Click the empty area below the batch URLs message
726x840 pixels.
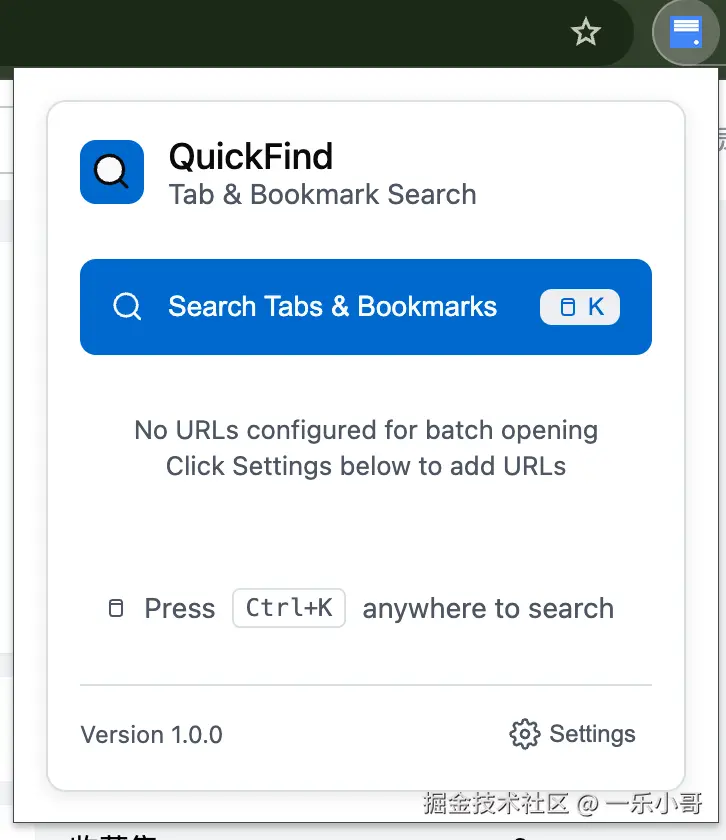tap(366, 530)
